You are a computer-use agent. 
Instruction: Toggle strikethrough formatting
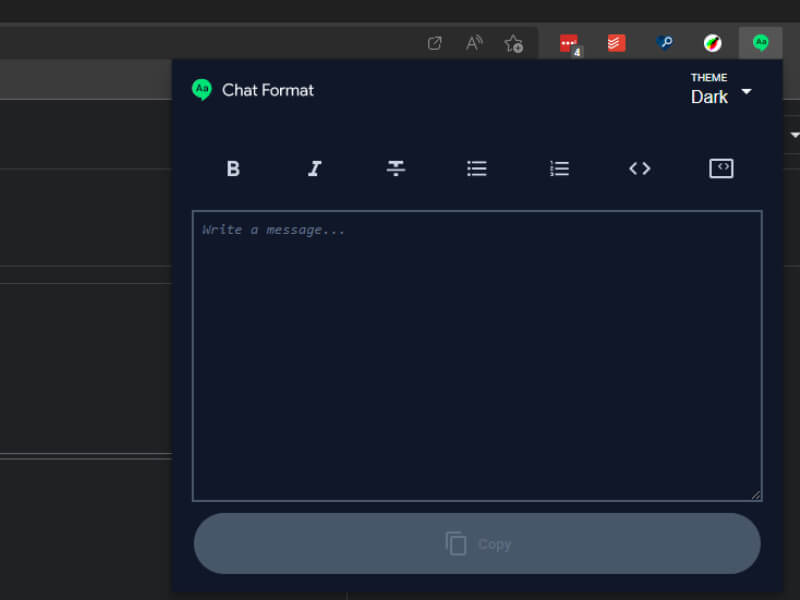tap(395, 168)
